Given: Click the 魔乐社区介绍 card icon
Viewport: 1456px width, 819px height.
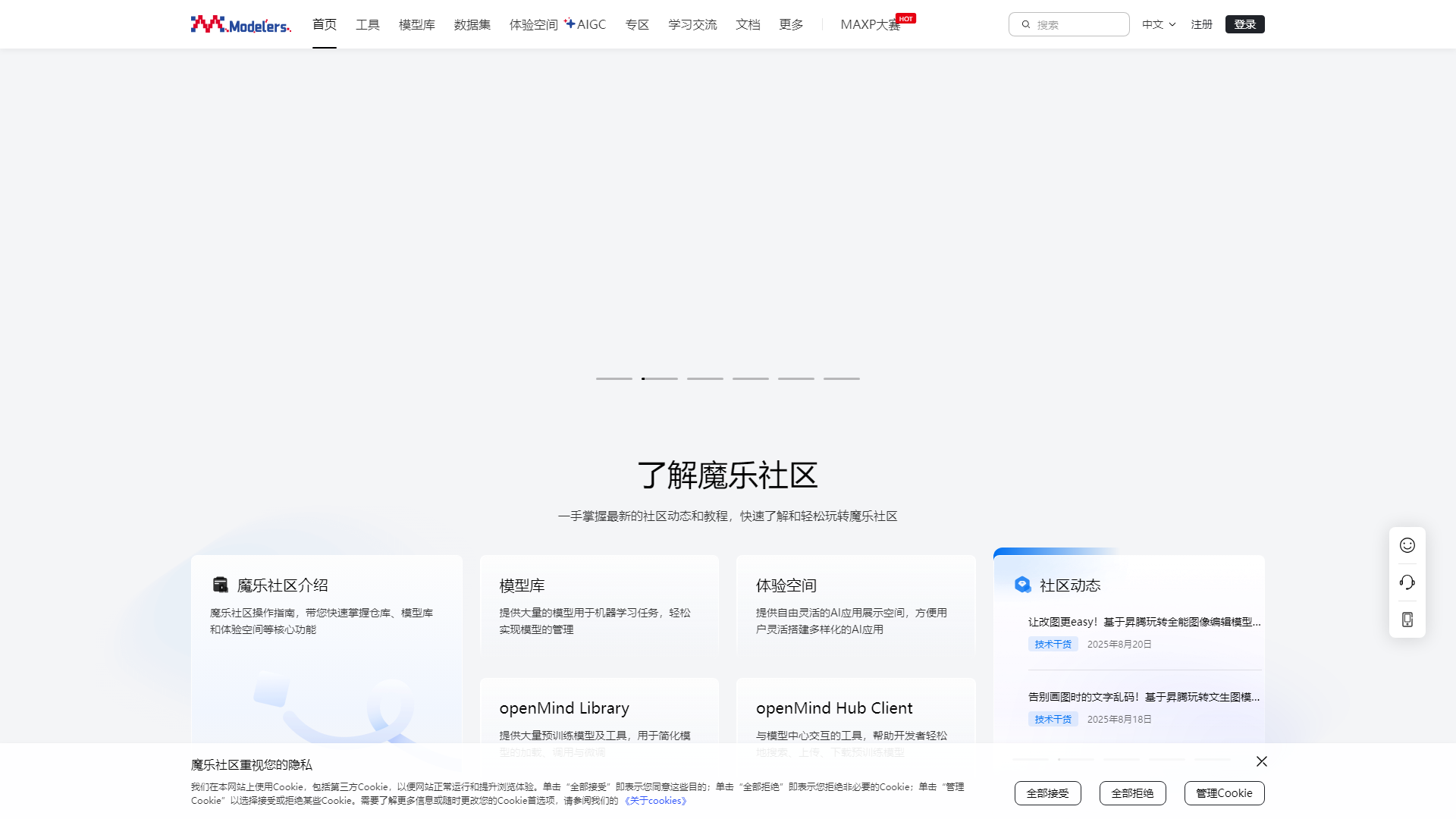Looking at the screenshot, I should pyautogui.click(x=220, y=585).
